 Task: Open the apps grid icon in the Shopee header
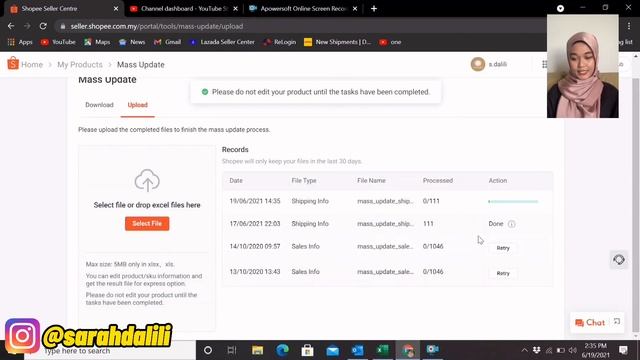[x=544, y=64]
